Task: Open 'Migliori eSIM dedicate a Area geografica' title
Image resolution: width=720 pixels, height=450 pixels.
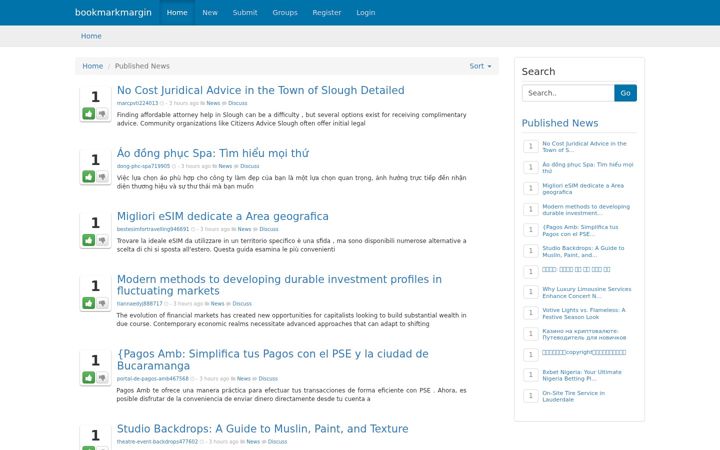Action: click(223, 216)
